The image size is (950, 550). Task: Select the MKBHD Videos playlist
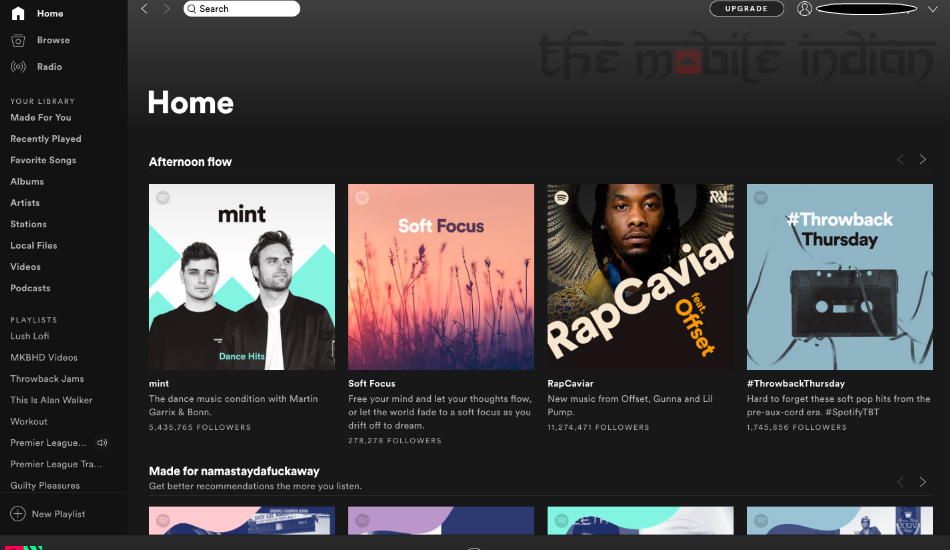(x=44, y=357)
